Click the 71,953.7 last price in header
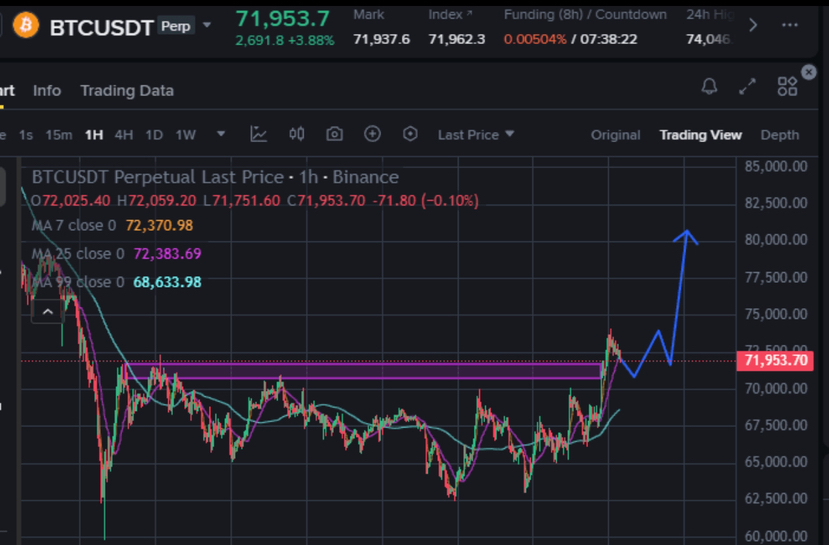Image resolution: width=829 pixels, height=545 pixels. click(283, 19)
